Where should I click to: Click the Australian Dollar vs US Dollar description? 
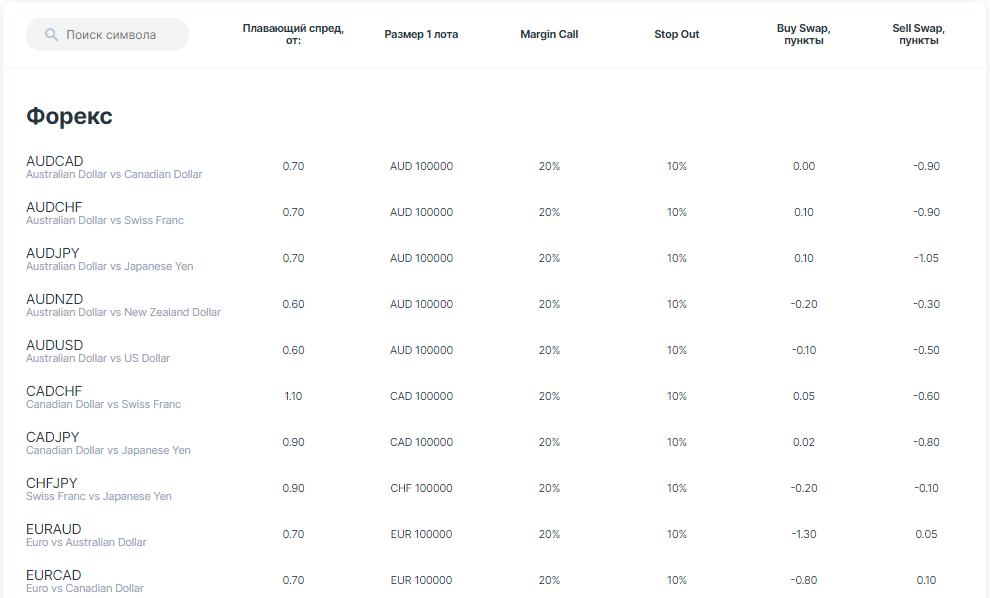pyautogui.click(x=98, y=358)
